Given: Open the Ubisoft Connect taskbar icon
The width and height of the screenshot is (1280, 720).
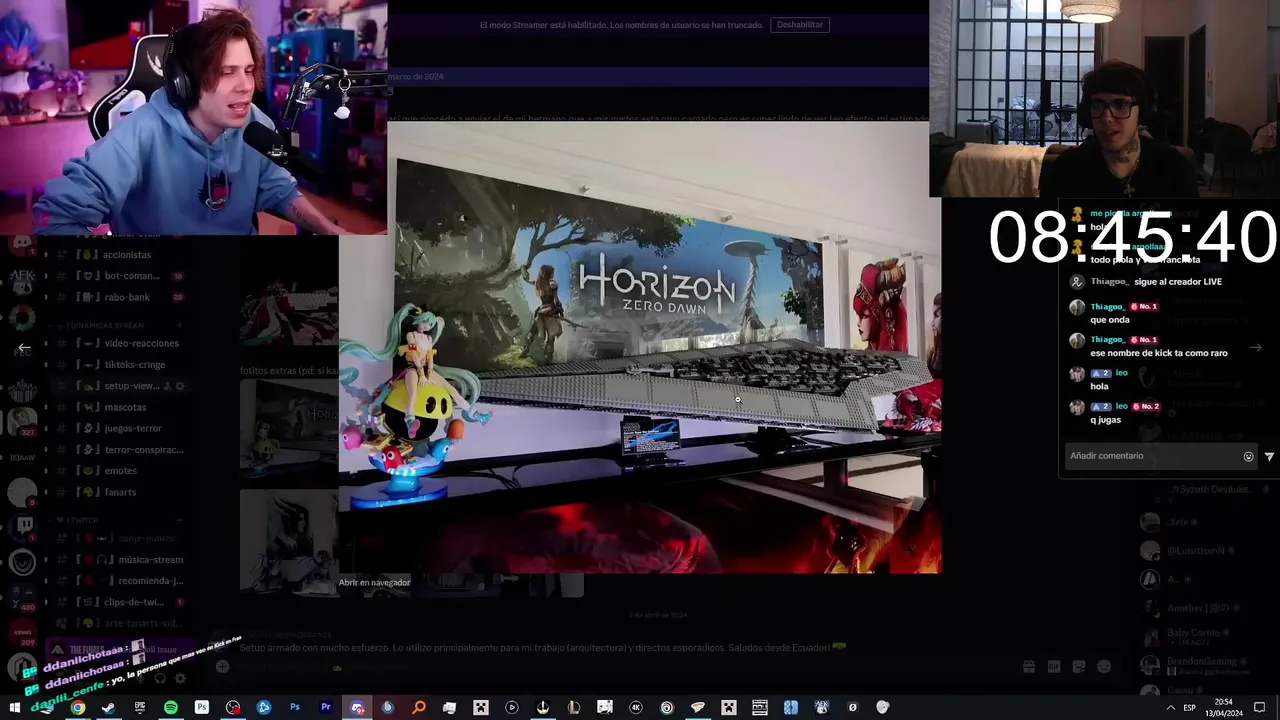Looking at the screenshot, I should [667, 708].
